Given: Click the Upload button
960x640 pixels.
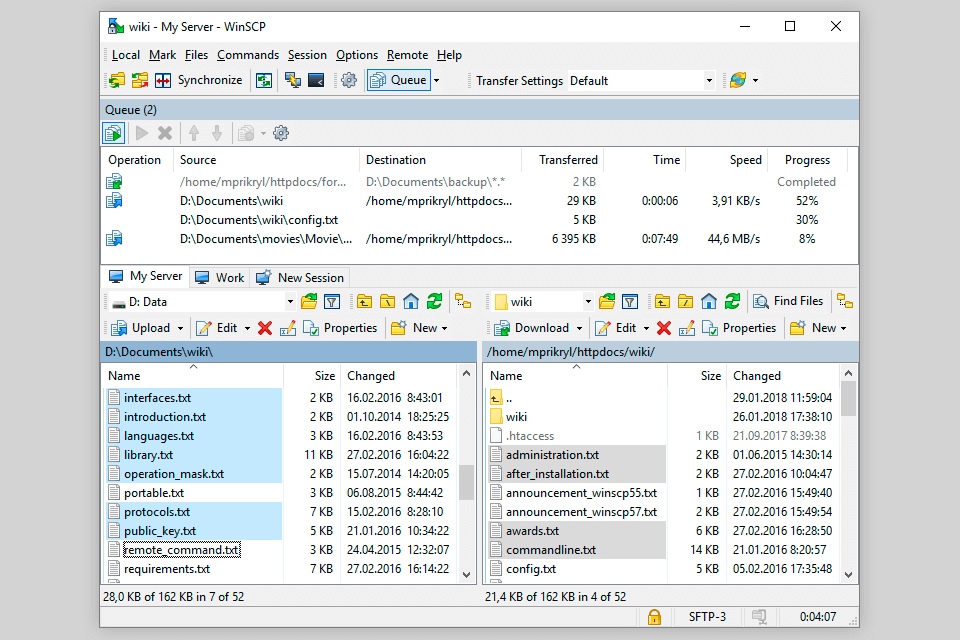Looking at the screenshot, I should (141, 328).
